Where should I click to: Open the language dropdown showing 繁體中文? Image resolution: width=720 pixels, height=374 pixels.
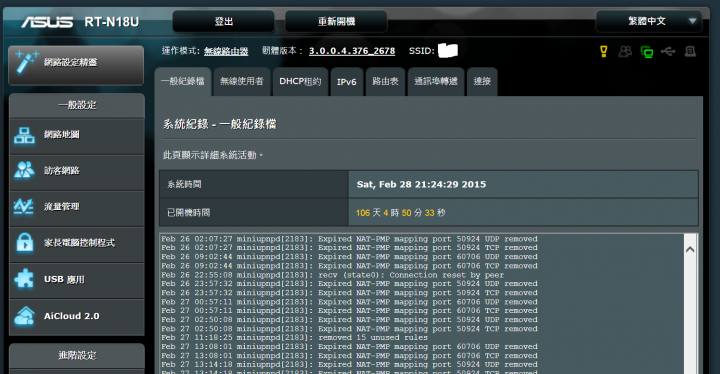point(648,21)
